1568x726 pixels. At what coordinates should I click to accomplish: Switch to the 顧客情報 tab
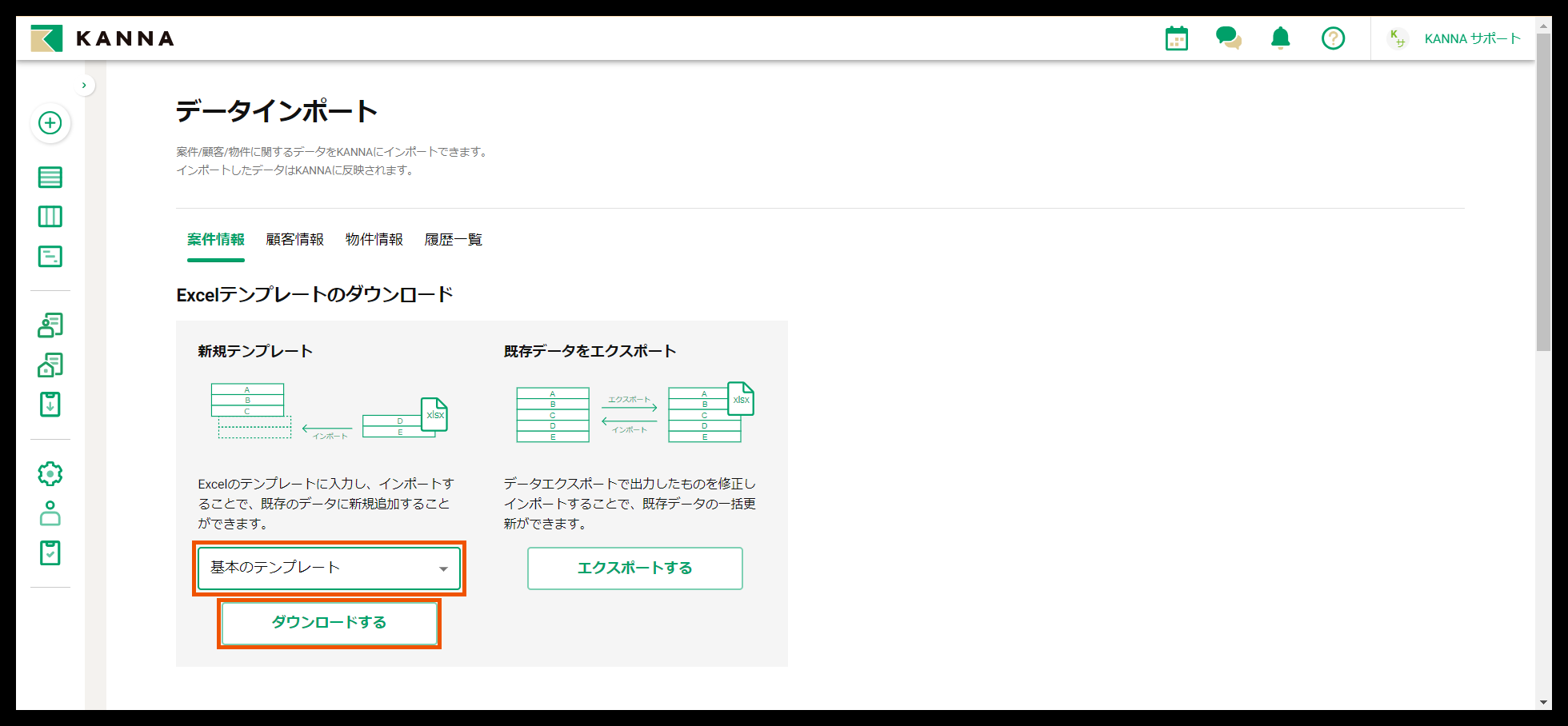pos(294,239)
